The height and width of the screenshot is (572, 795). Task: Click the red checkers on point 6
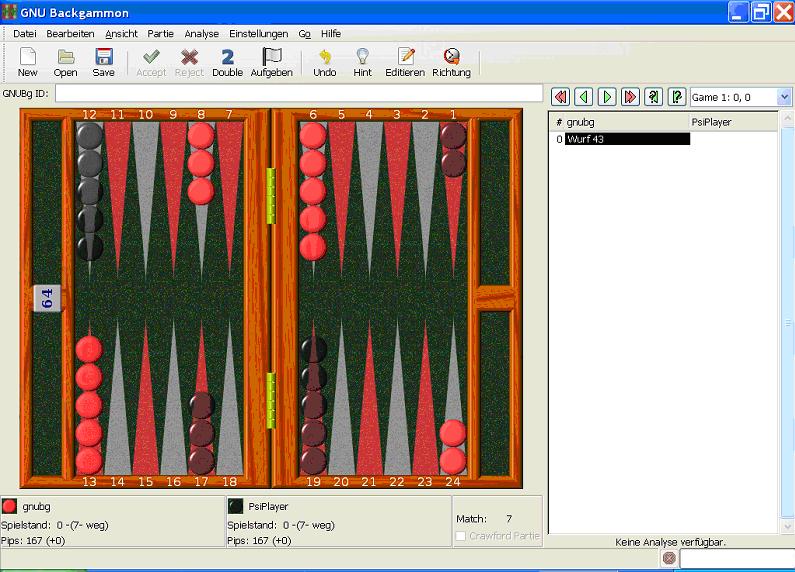[x=313, y=191]
